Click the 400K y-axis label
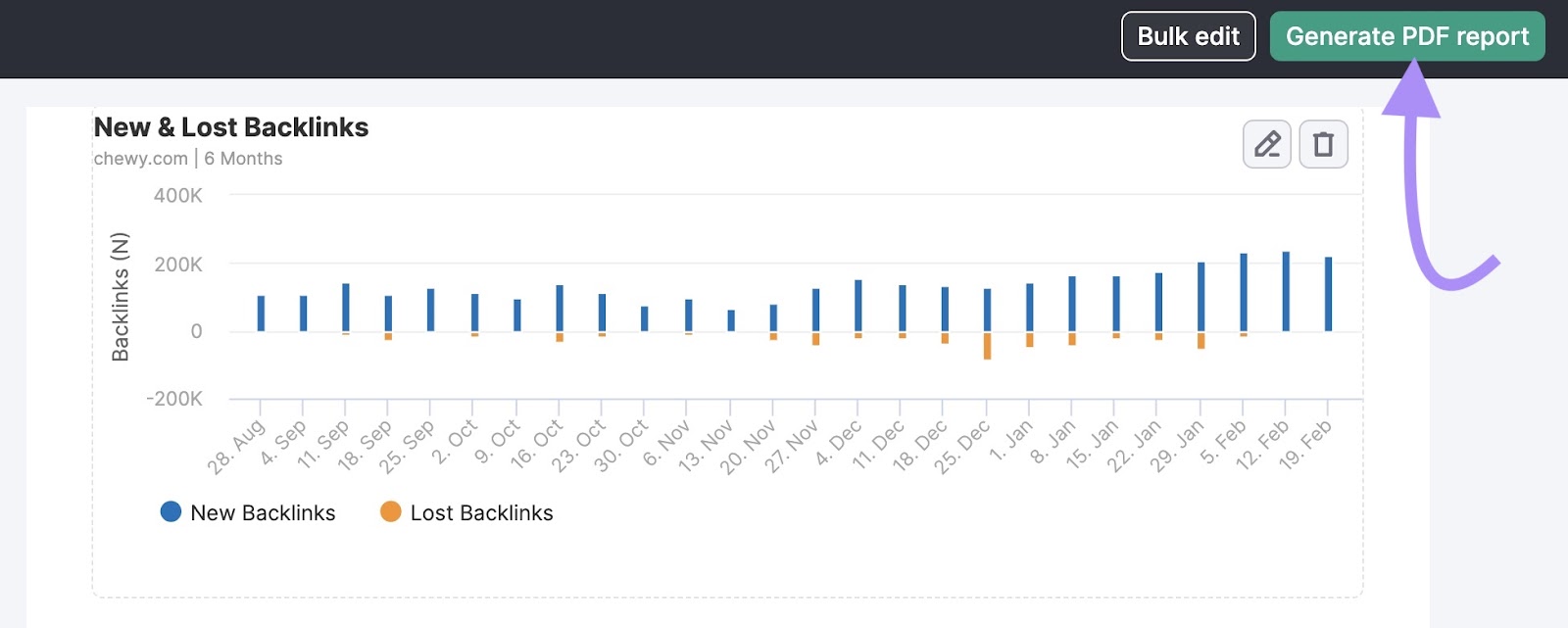1568x628 pixels. 177,196
